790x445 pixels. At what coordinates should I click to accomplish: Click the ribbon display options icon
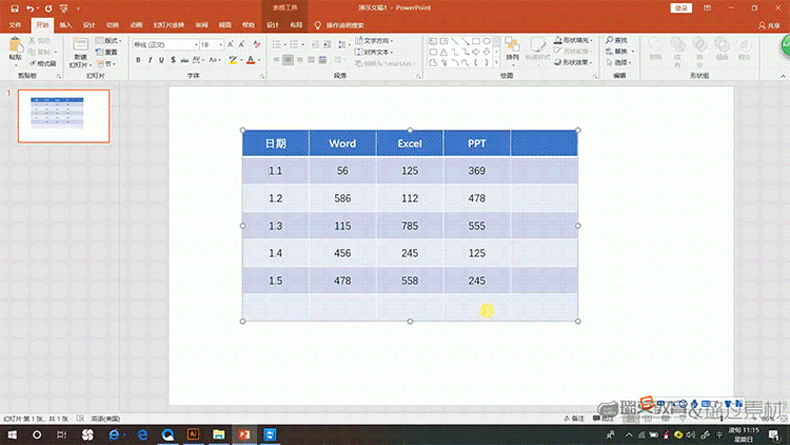point(707,8)
